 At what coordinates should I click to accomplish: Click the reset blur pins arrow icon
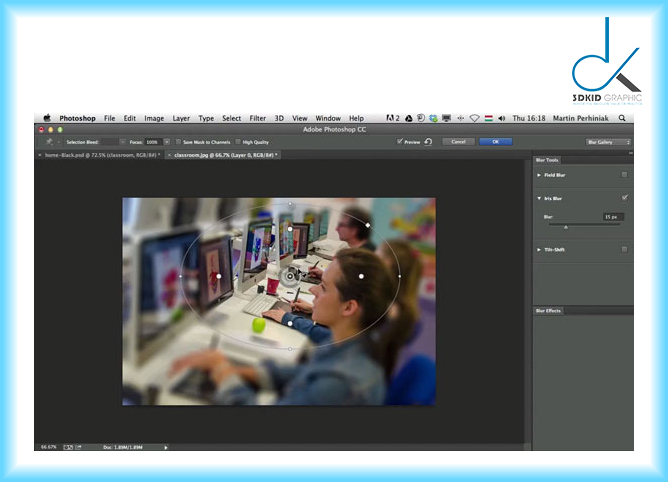coord(428,142)
